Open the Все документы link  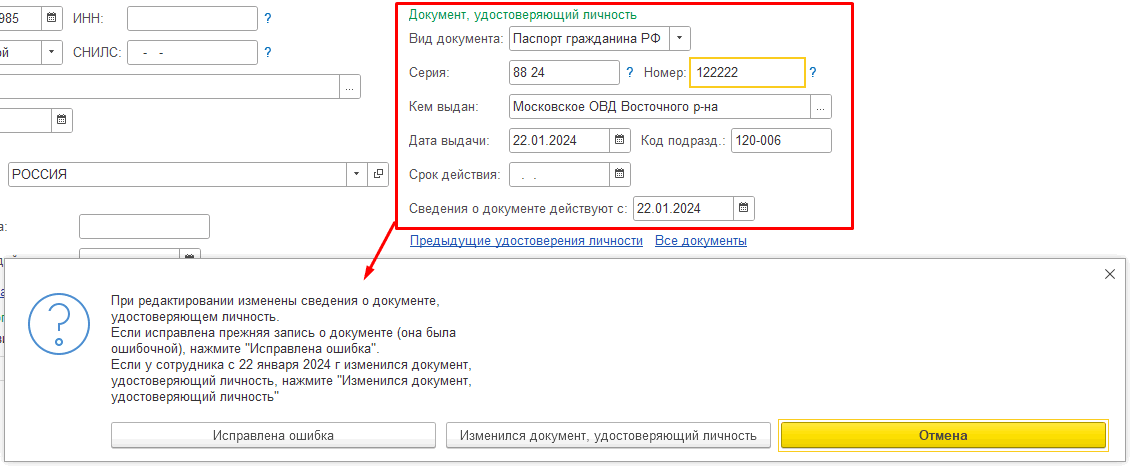[700, 241]
